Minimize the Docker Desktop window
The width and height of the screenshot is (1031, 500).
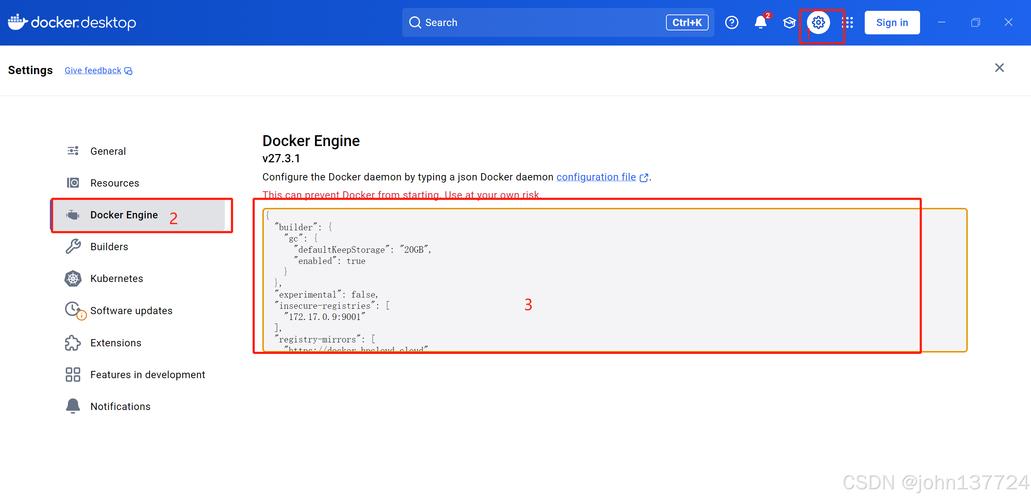tap(942, 22)
